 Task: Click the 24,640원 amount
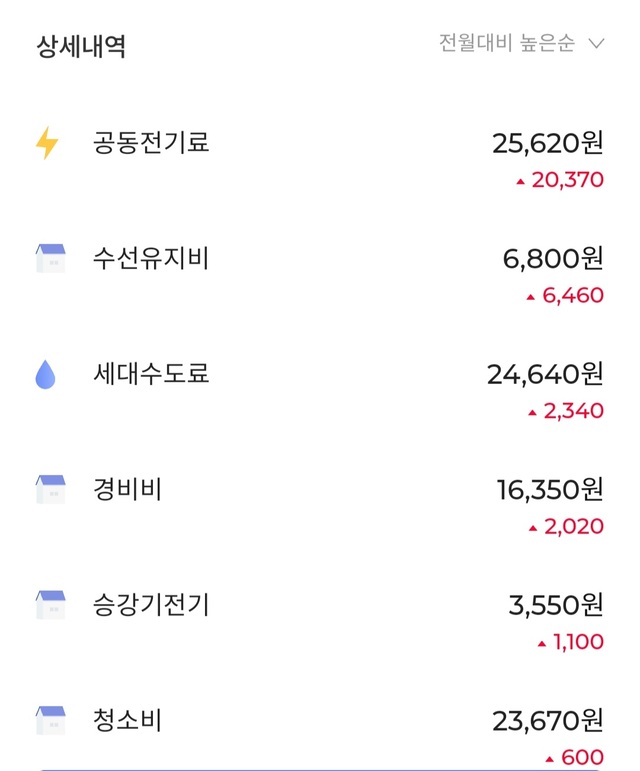pos(545,375)
